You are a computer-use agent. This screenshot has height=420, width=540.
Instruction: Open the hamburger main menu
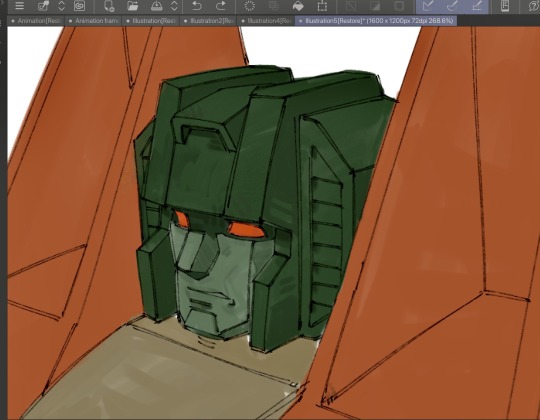point(20,6)
